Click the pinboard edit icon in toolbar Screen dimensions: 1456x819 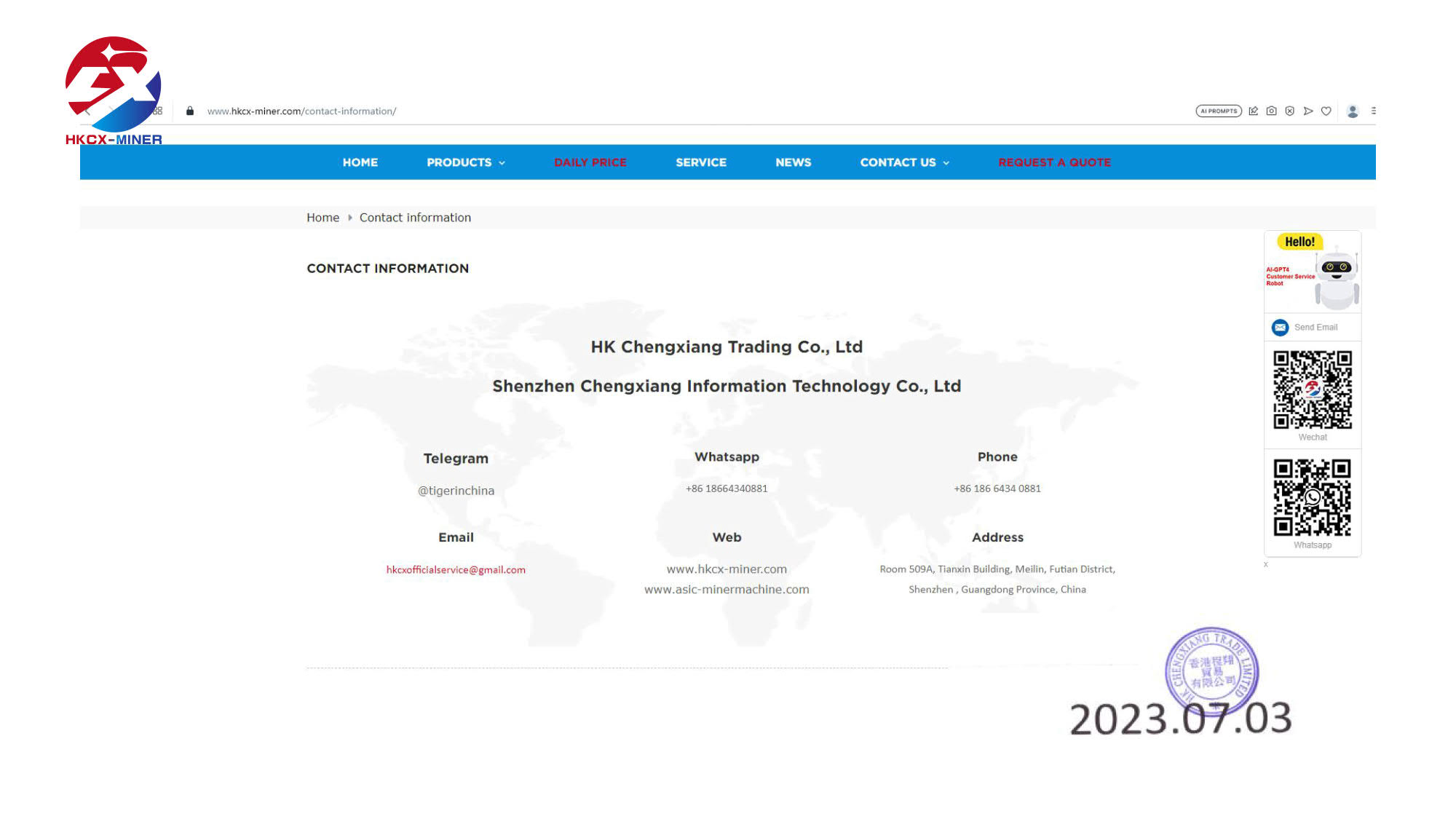pos(1253,111)
